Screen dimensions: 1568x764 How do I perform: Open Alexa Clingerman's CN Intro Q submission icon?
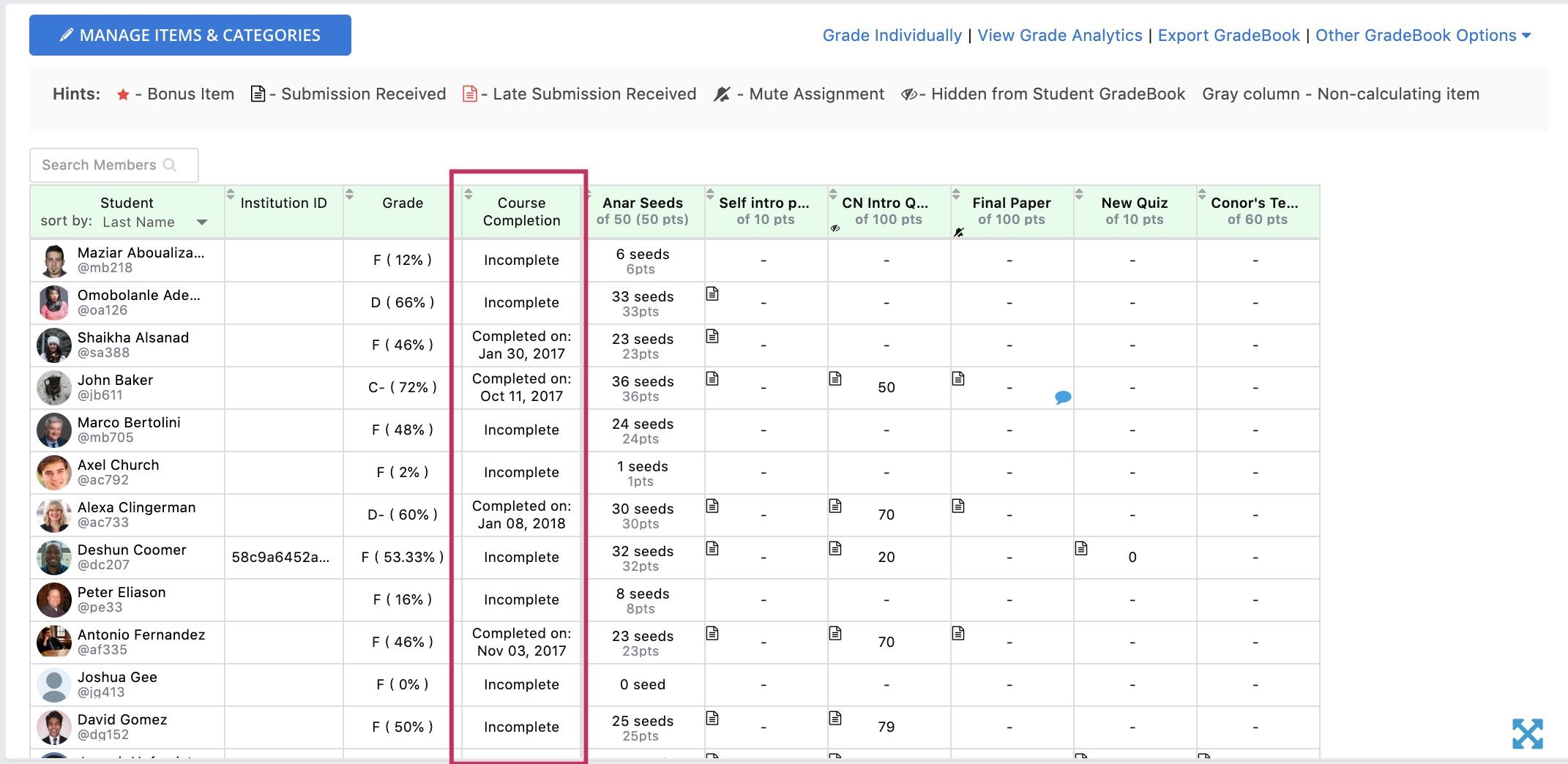835,506
